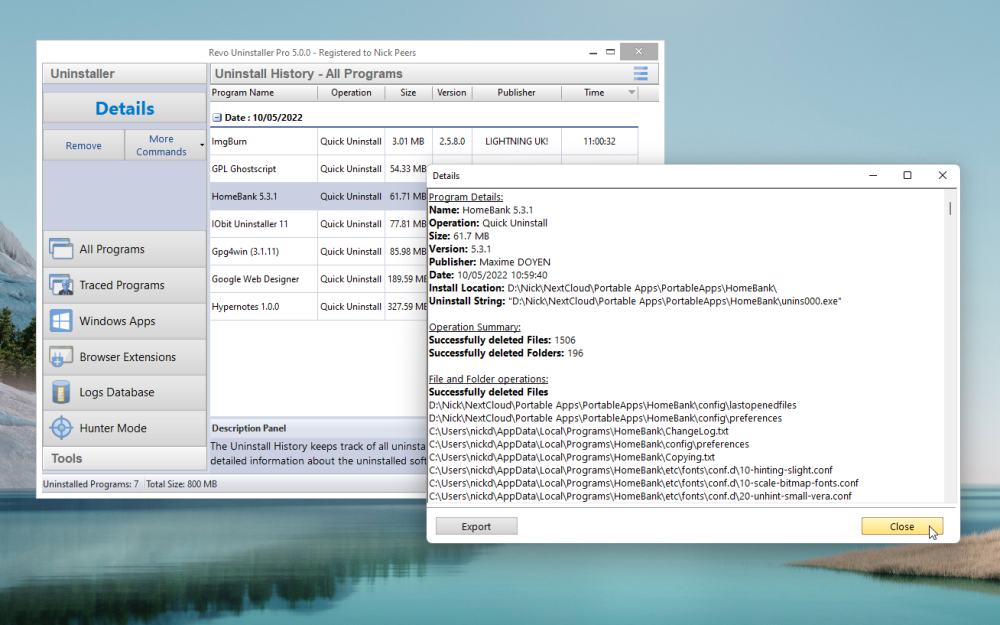
Task: Open Traced Programs via its icon
Action: pyautogui.click(x=61, y=285)
